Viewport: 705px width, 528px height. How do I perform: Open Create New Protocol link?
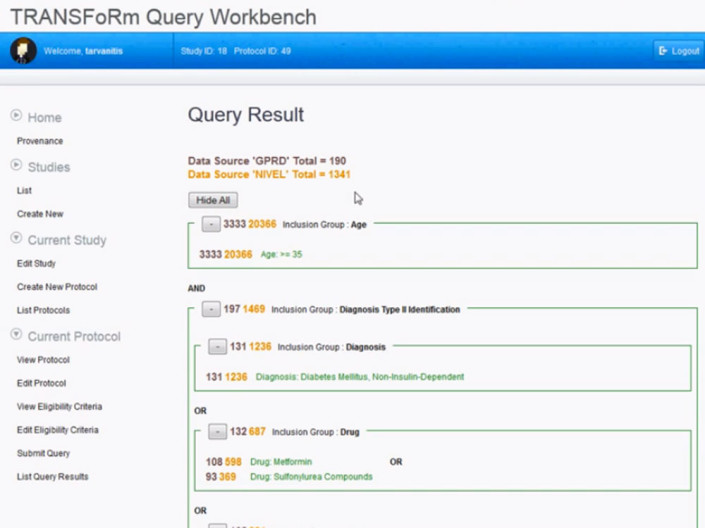click(57, 287)
